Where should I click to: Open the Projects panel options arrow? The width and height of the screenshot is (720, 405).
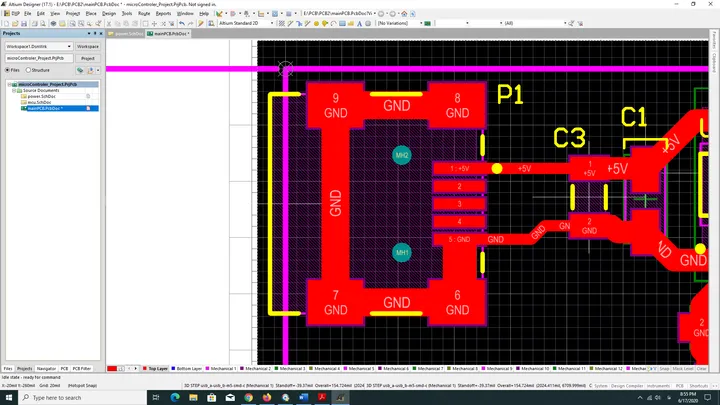coord(89,34)
